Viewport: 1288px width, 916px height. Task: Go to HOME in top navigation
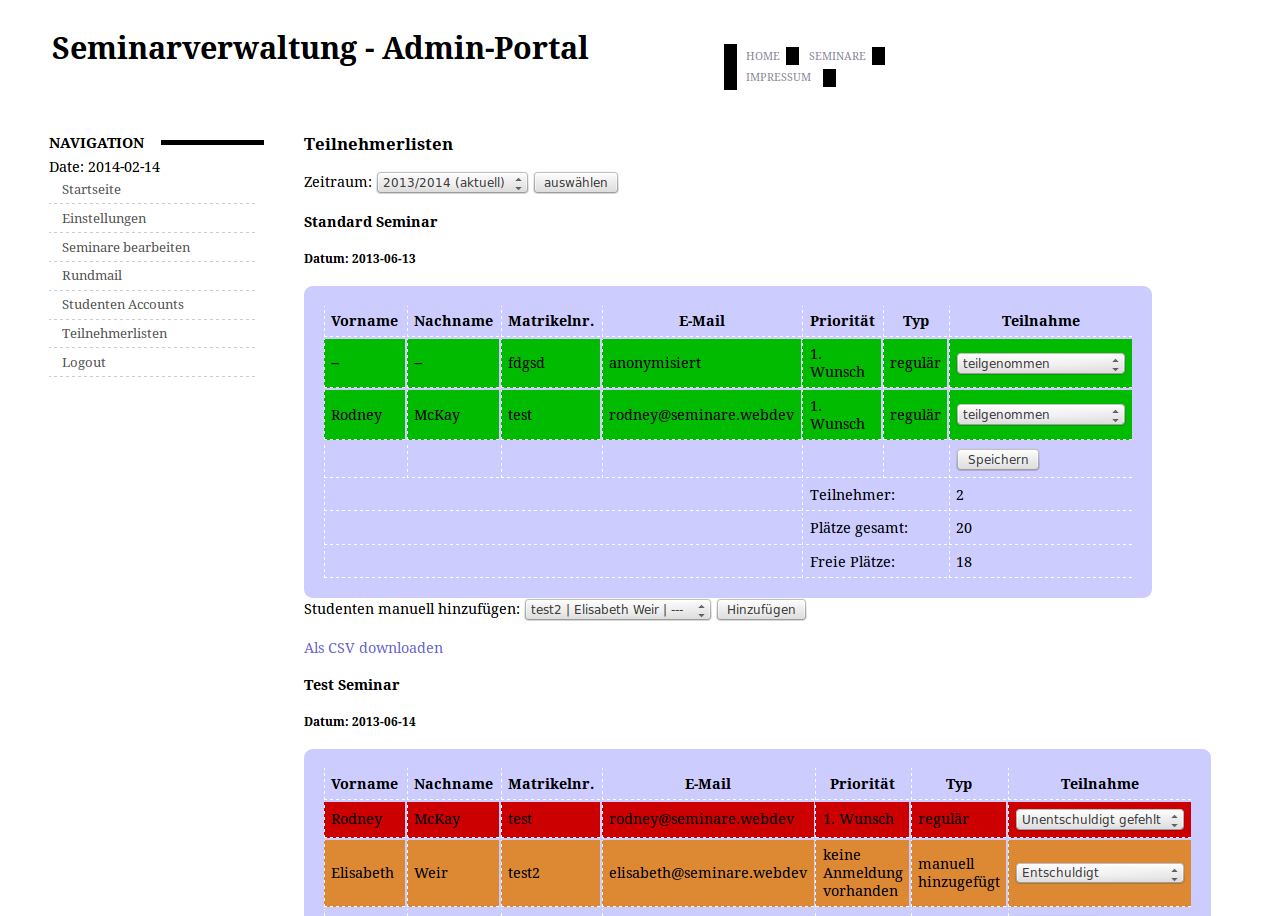tap(762, 56)
